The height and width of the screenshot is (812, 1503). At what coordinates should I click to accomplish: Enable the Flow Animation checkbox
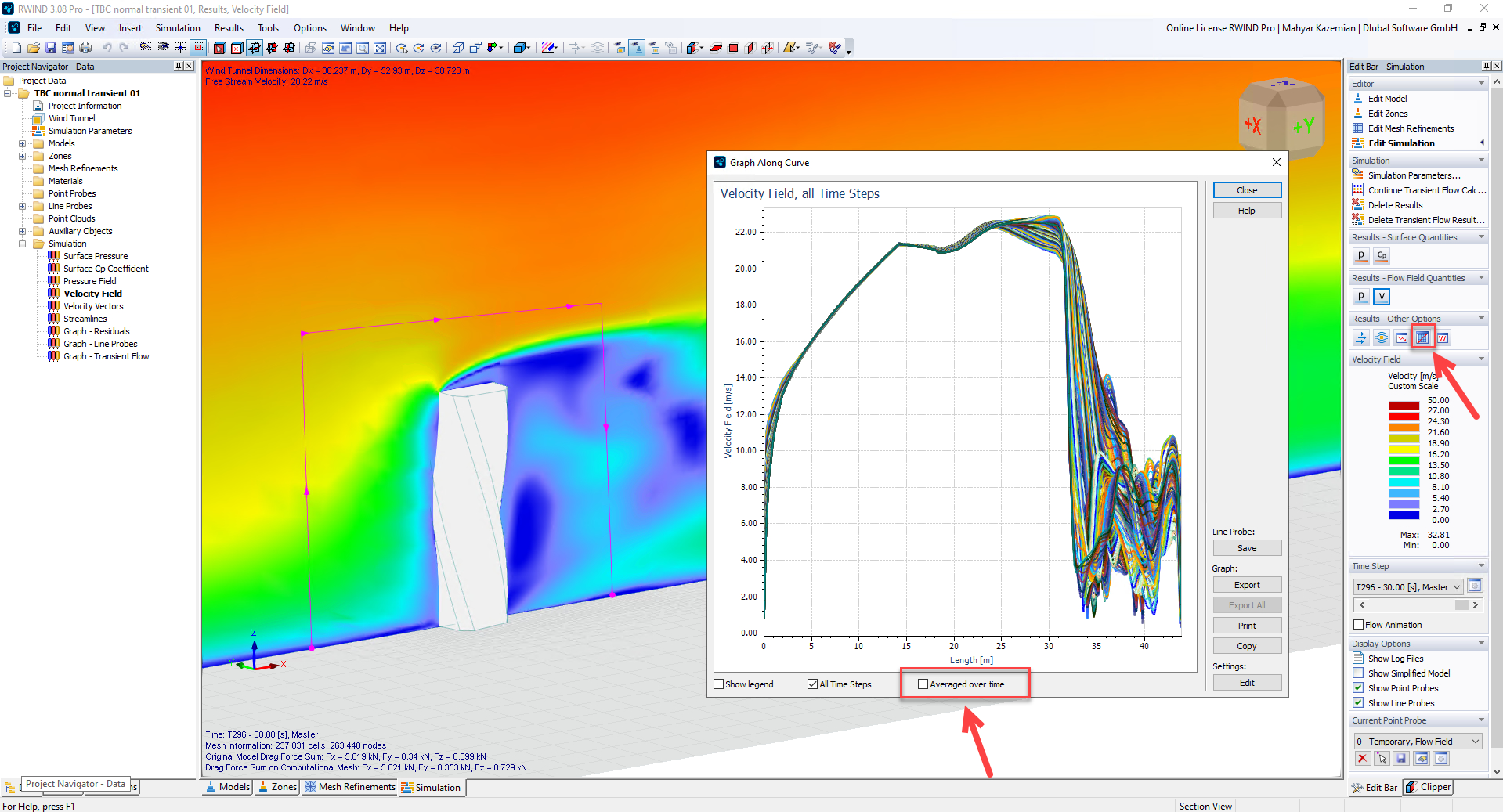[x=1359, y=625]
